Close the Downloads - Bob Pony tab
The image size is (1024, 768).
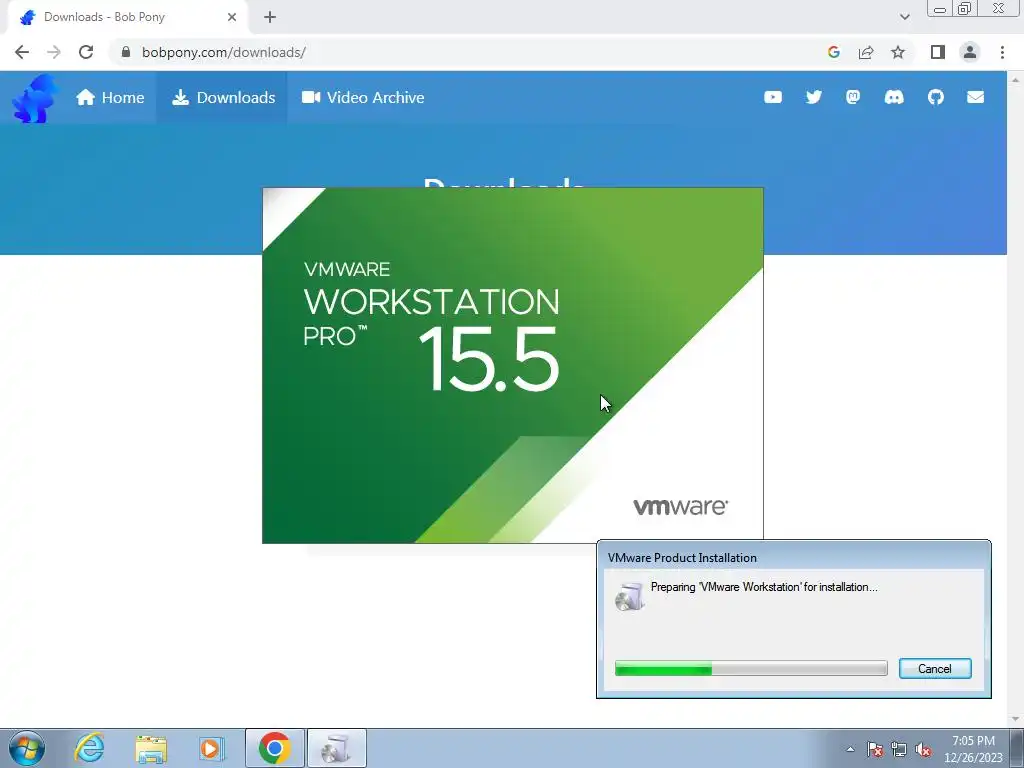click(232, 17)
